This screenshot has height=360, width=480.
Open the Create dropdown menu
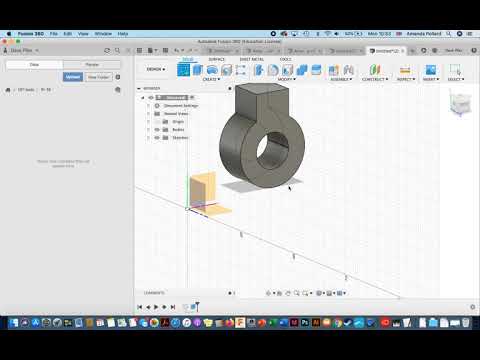[212, 79]
